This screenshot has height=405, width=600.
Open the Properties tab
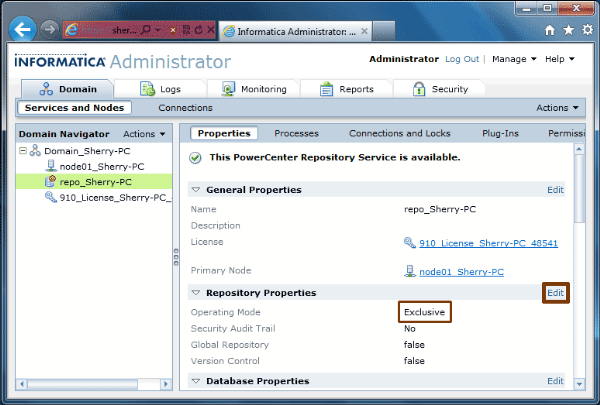(x=224, y=133)
